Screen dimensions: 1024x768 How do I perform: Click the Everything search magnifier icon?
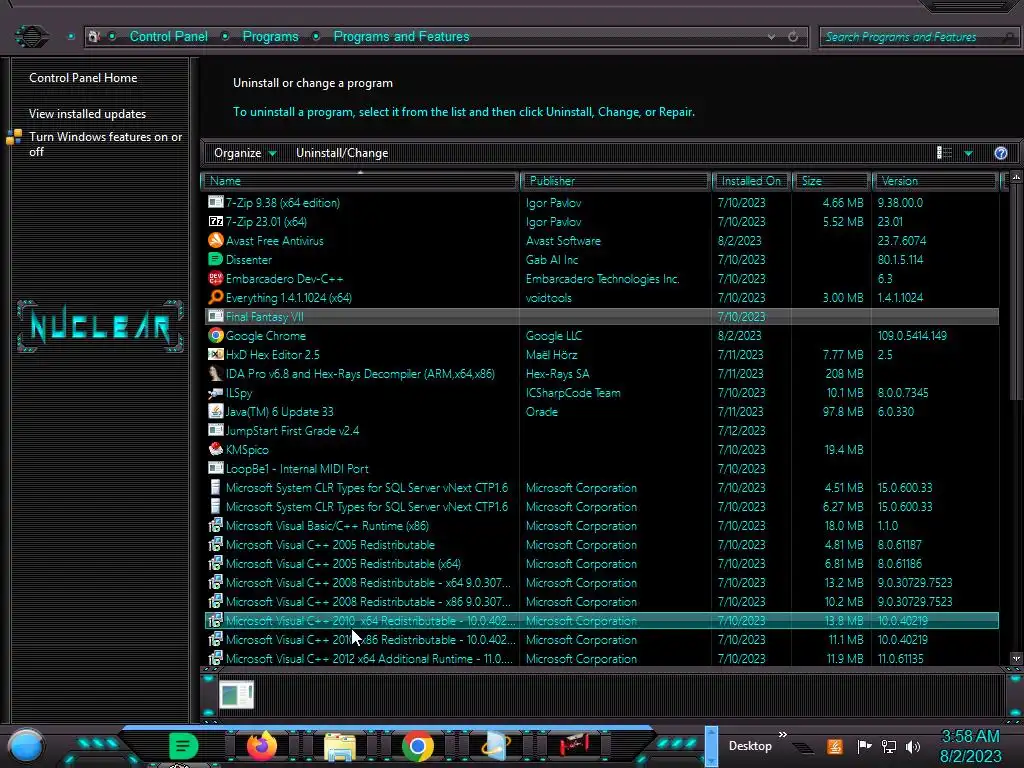point(216,297)
